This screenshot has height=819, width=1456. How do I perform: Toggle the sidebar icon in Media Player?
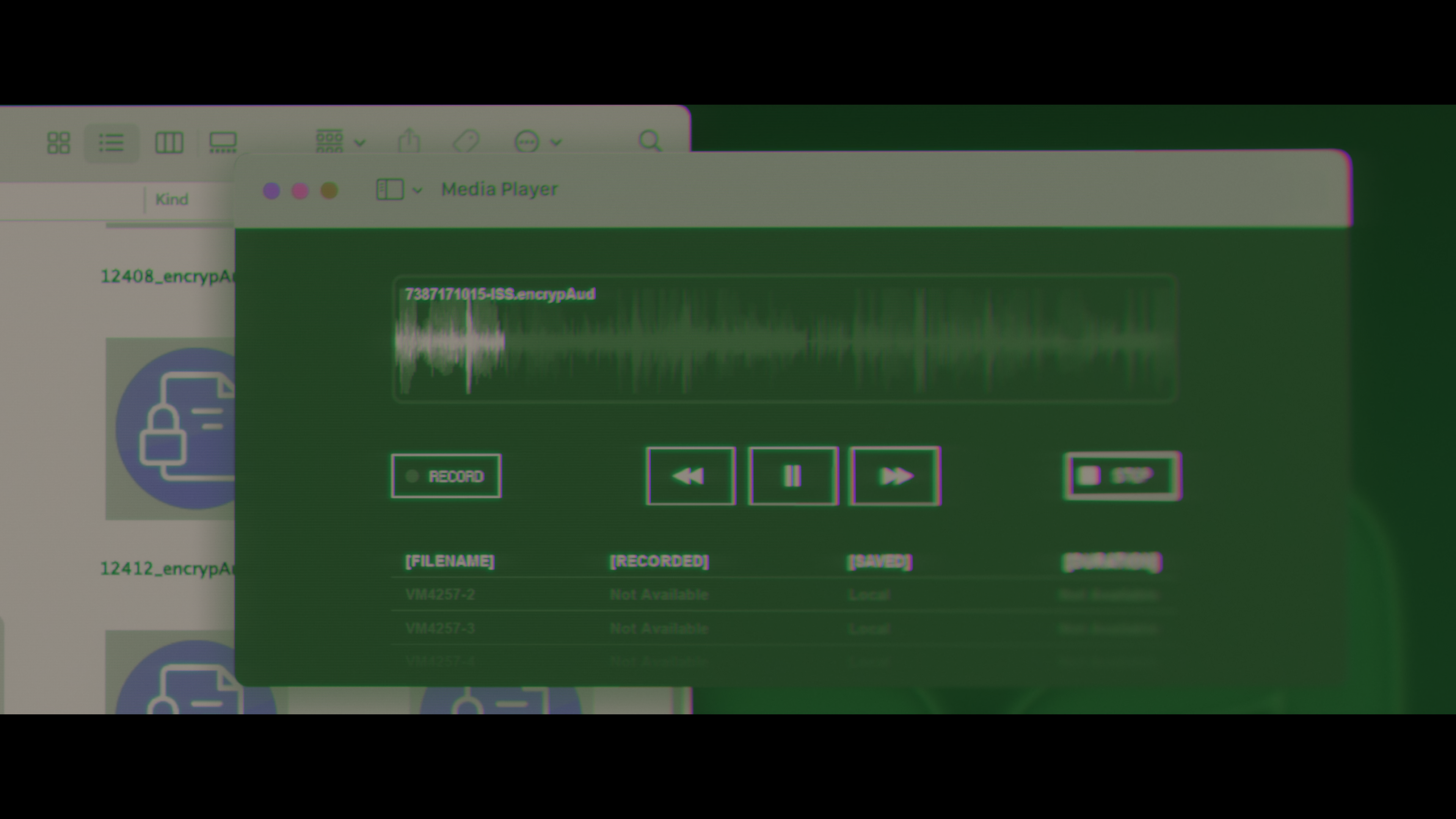(x=390, y=190)
